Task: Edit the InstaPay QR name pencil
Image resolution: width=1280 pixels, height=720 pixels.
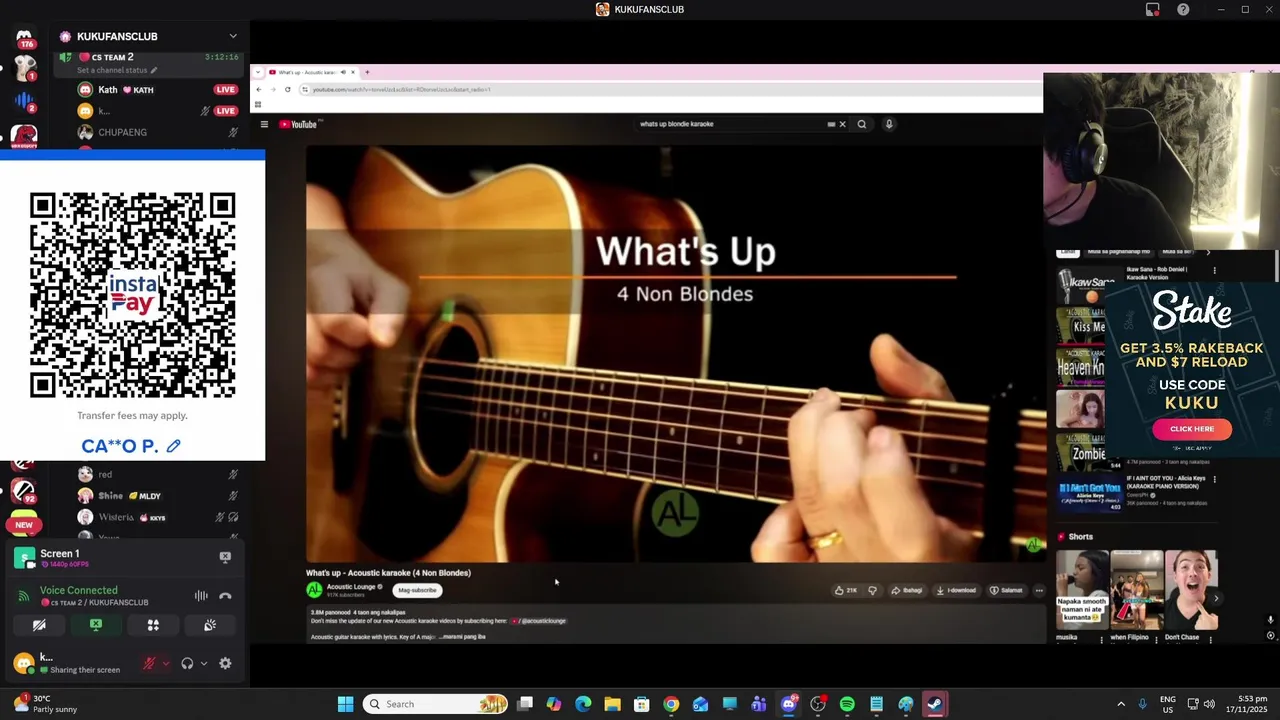Action: tap(174, 446)
